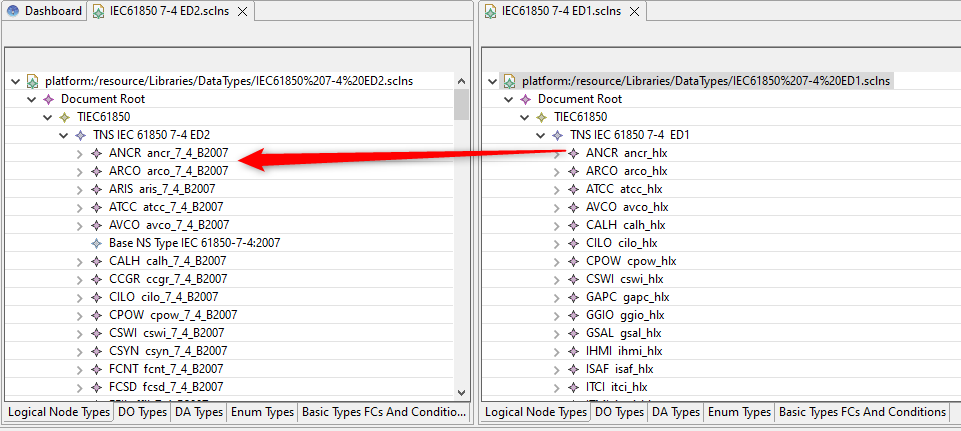This screenshot has width=961, height=431.
Task: Close the IEC61850 7-4 ED1.sclns tab
Action: click(633, 11)
